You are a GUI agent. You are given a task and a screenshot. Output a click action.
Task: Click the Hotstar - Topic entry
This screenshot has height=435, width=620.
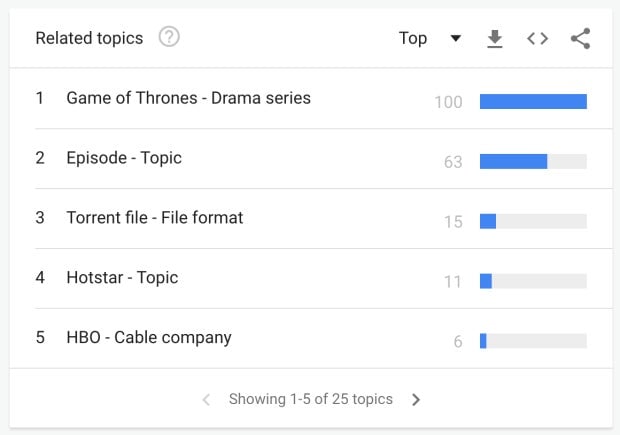(122, 278)
